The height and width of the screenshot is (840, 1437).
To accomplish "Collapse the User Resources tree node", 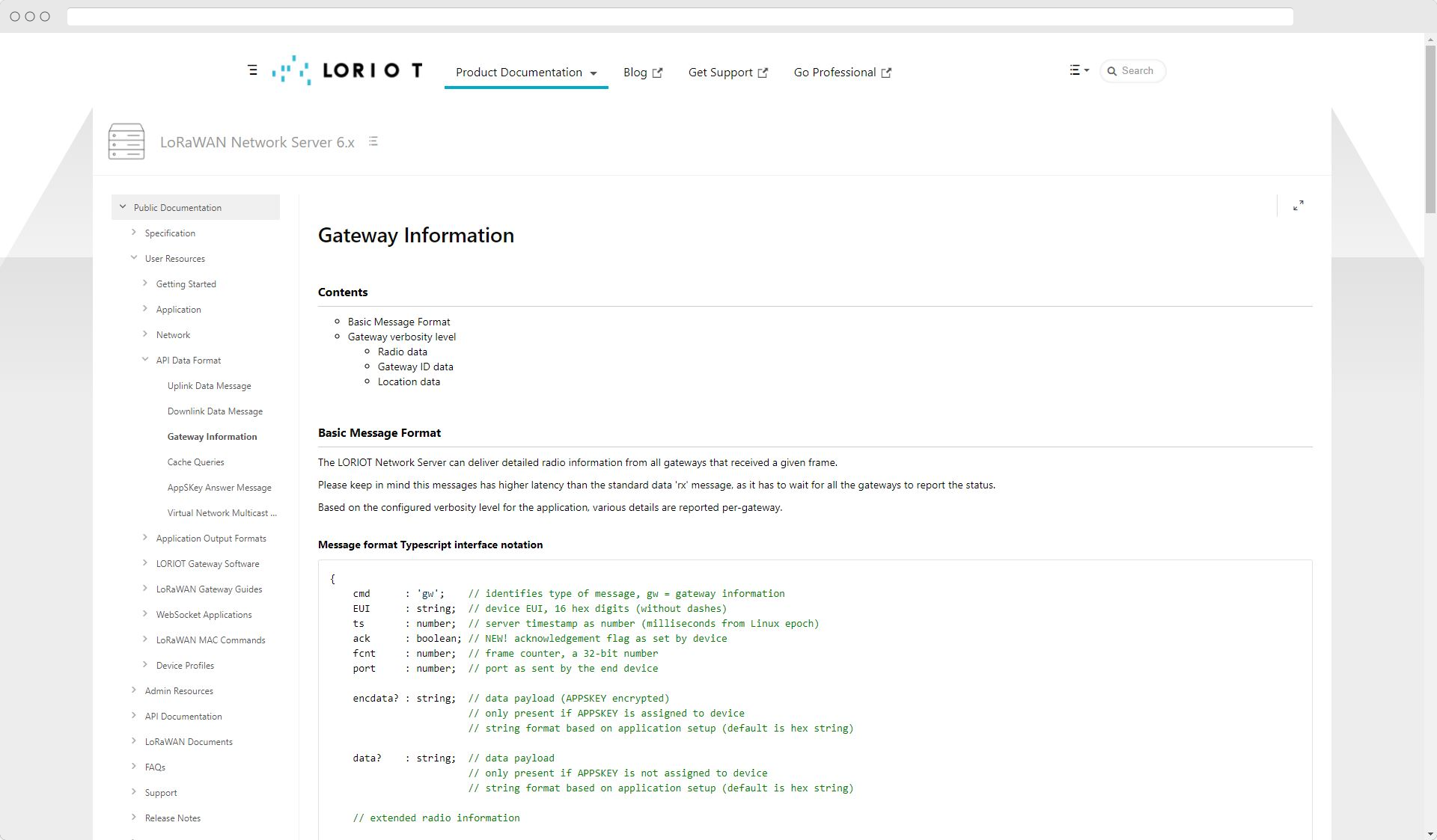I will coord(134,258).
